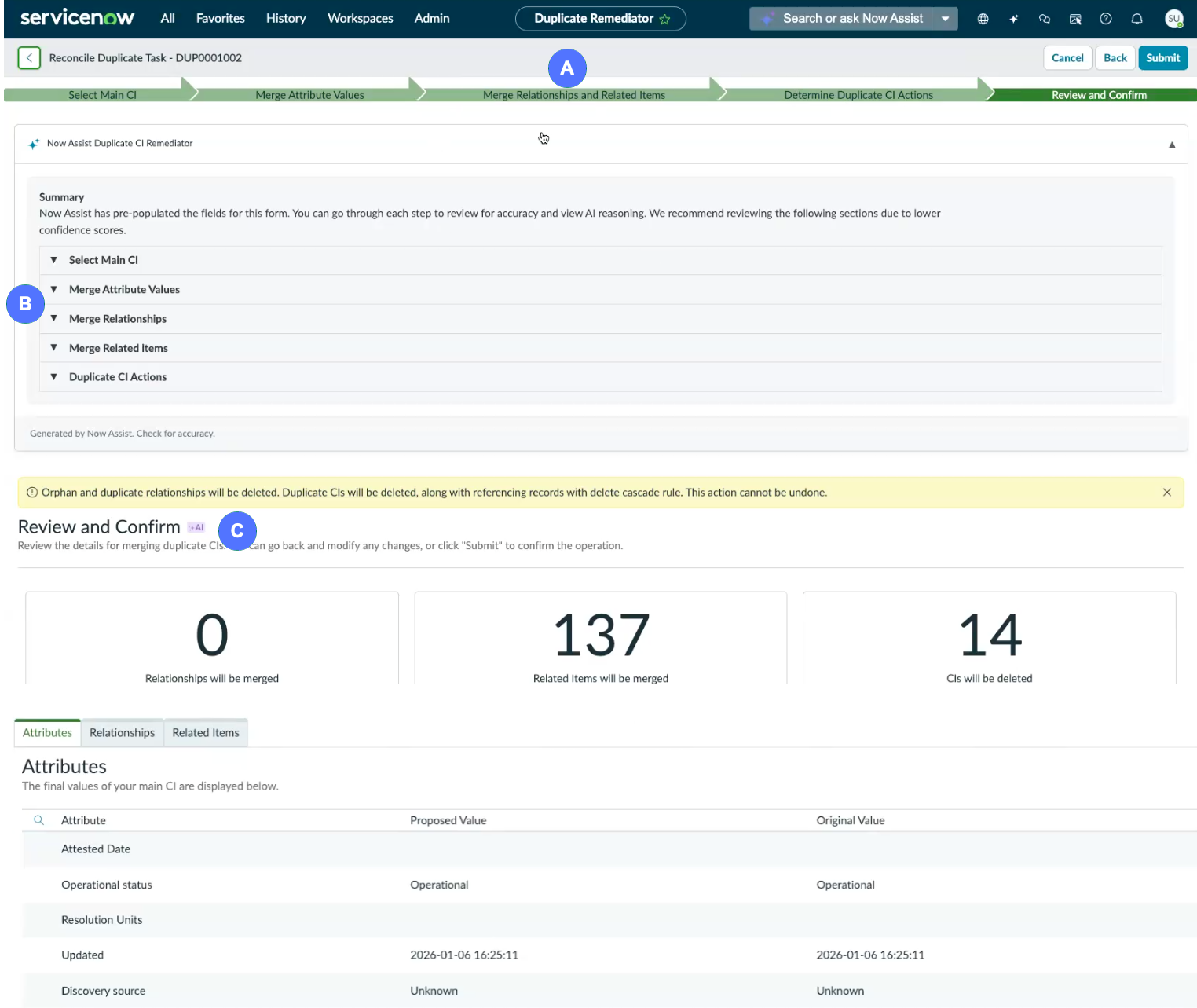The image size is (1197, 1008).
Task: Dismiss the yellow warning banner with the X
Action: (1167, 493)
